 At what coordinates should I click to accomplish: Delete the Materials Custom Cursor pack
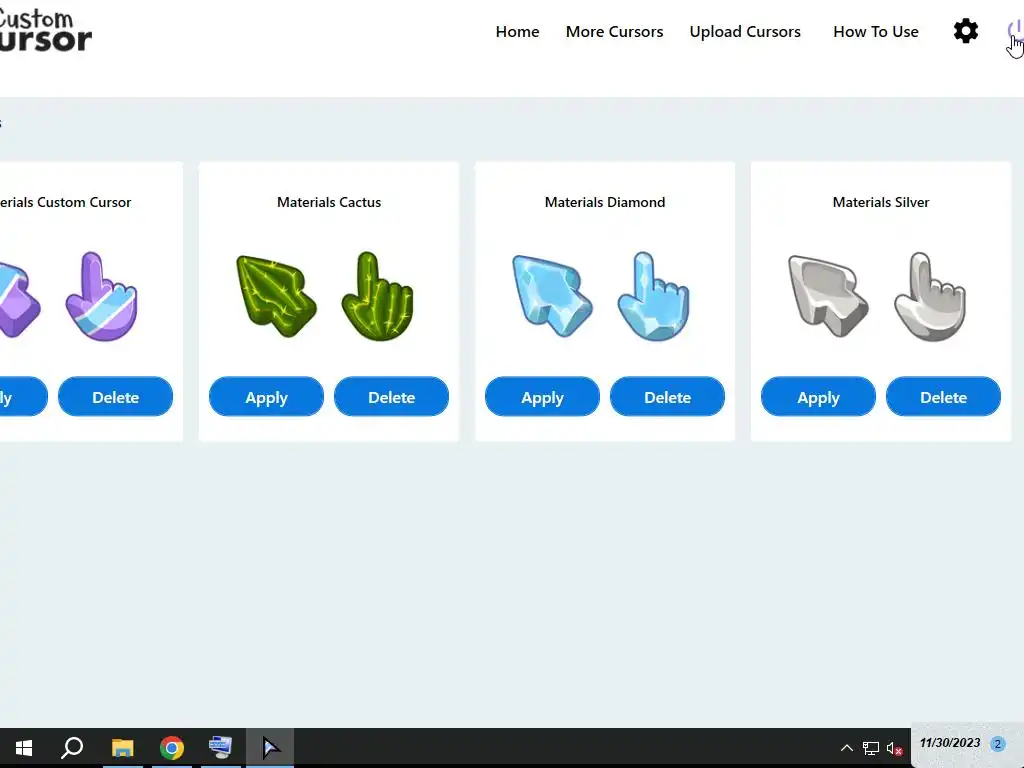click(x=116, y=396)
